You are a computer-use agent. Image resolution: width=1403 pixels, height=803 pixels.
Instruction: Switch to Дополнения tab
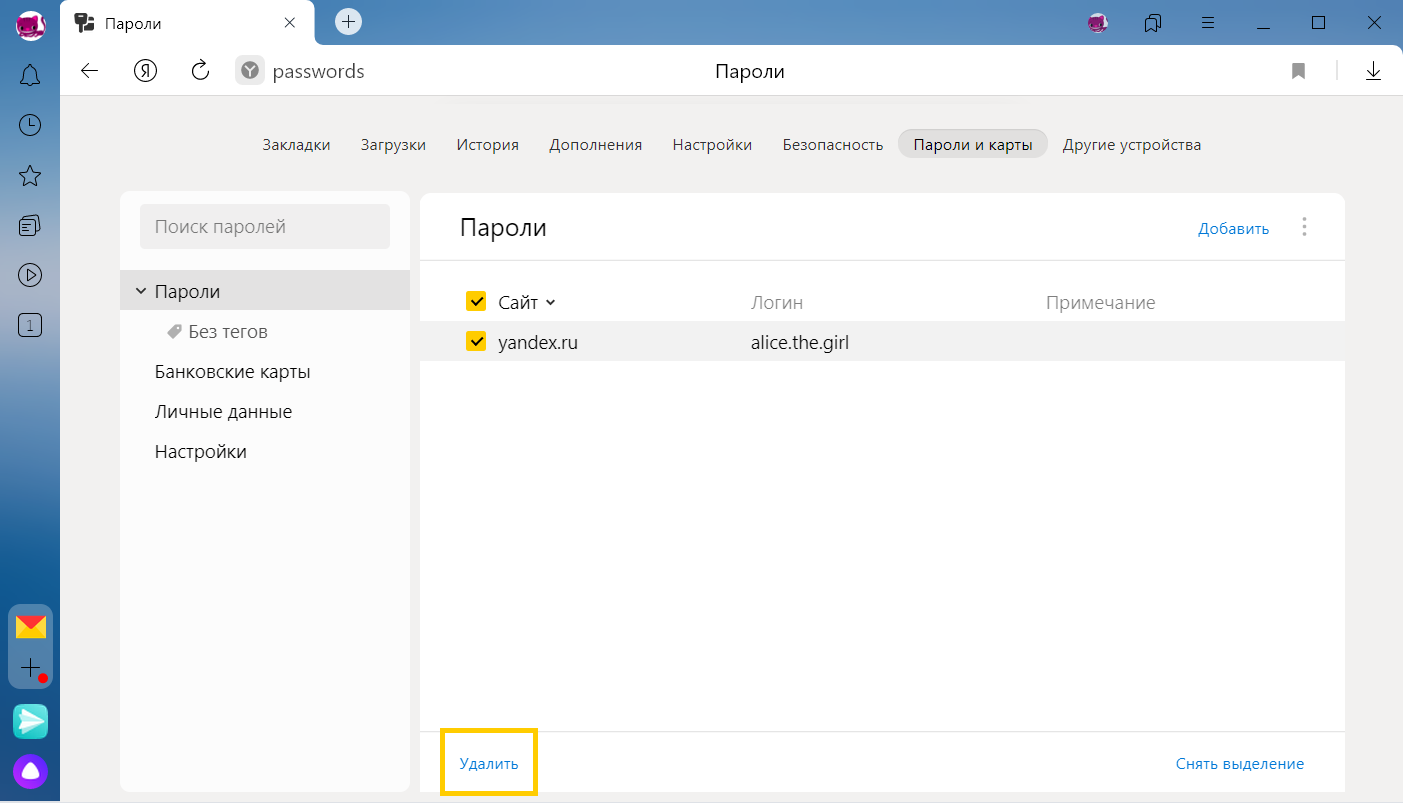595,144
